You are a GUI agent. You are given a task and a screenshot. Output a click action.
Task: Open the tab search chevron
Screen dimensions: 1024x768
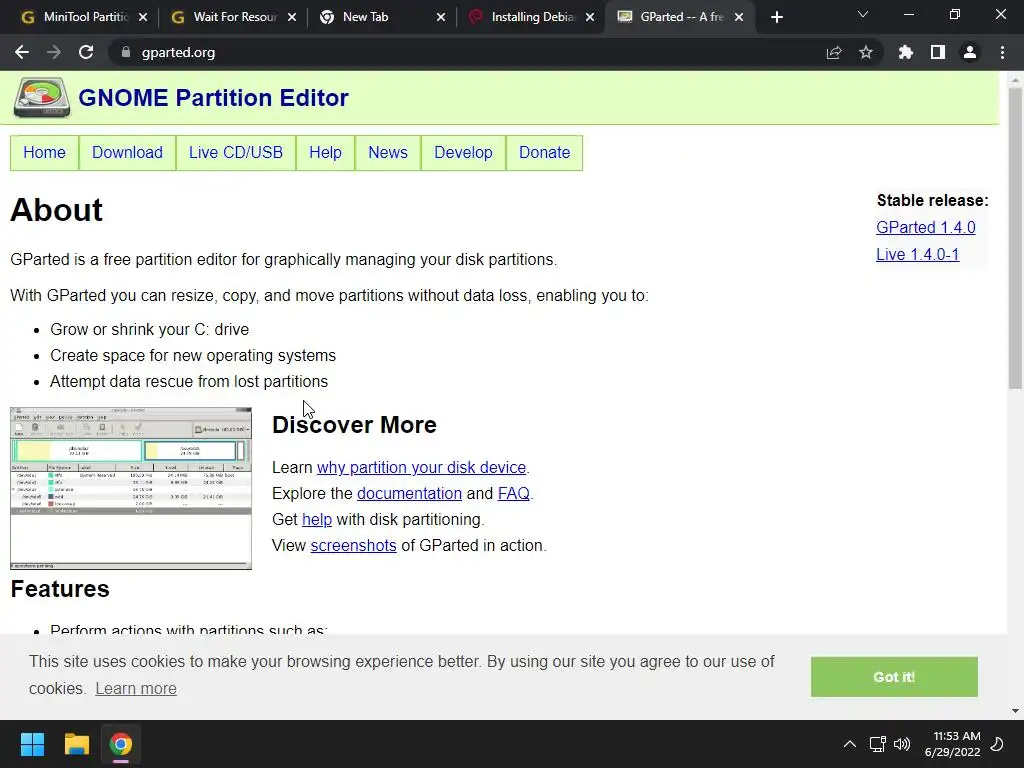coord(863,14)
